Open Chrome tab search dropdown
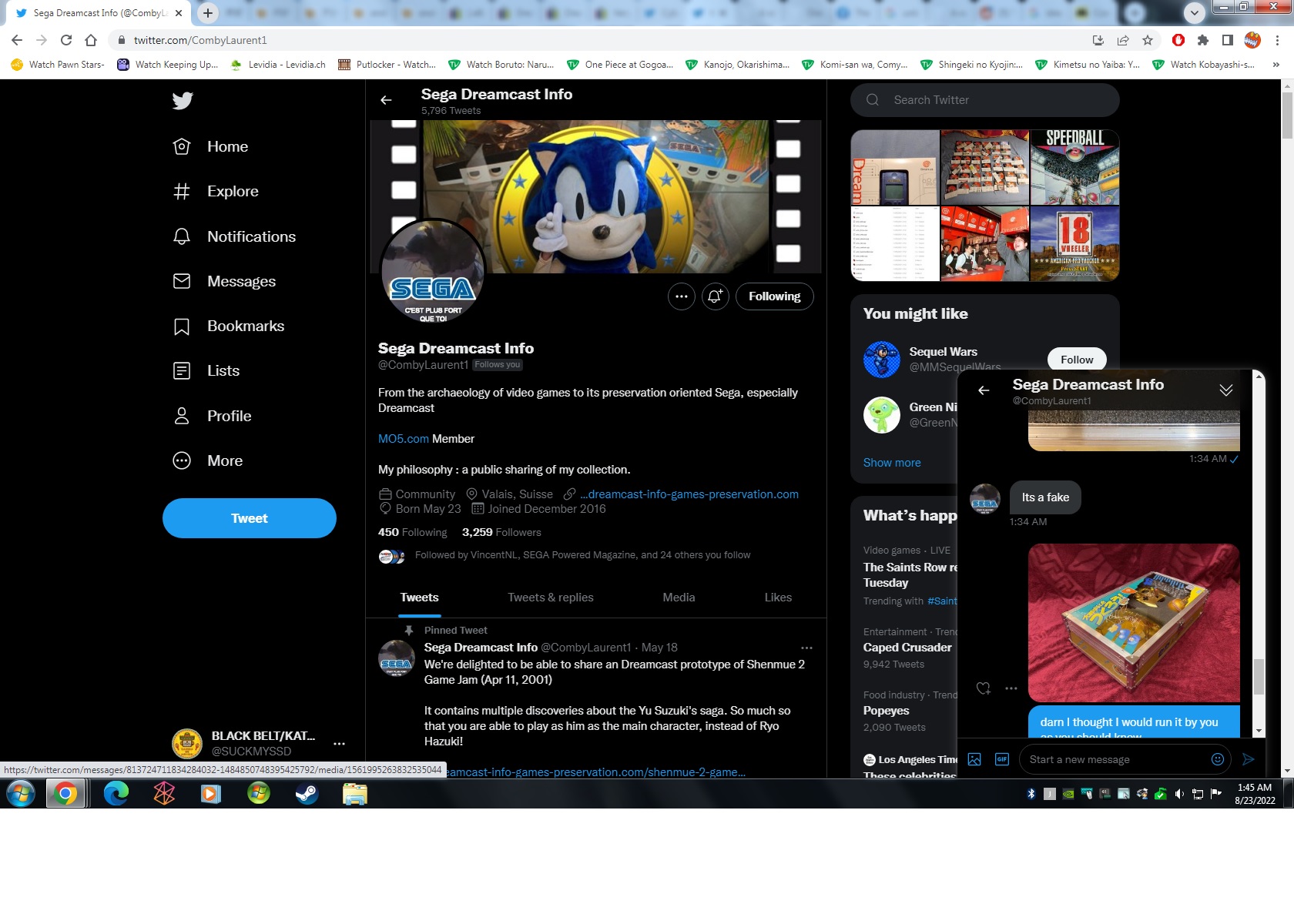 click(x=1195, y=13)
